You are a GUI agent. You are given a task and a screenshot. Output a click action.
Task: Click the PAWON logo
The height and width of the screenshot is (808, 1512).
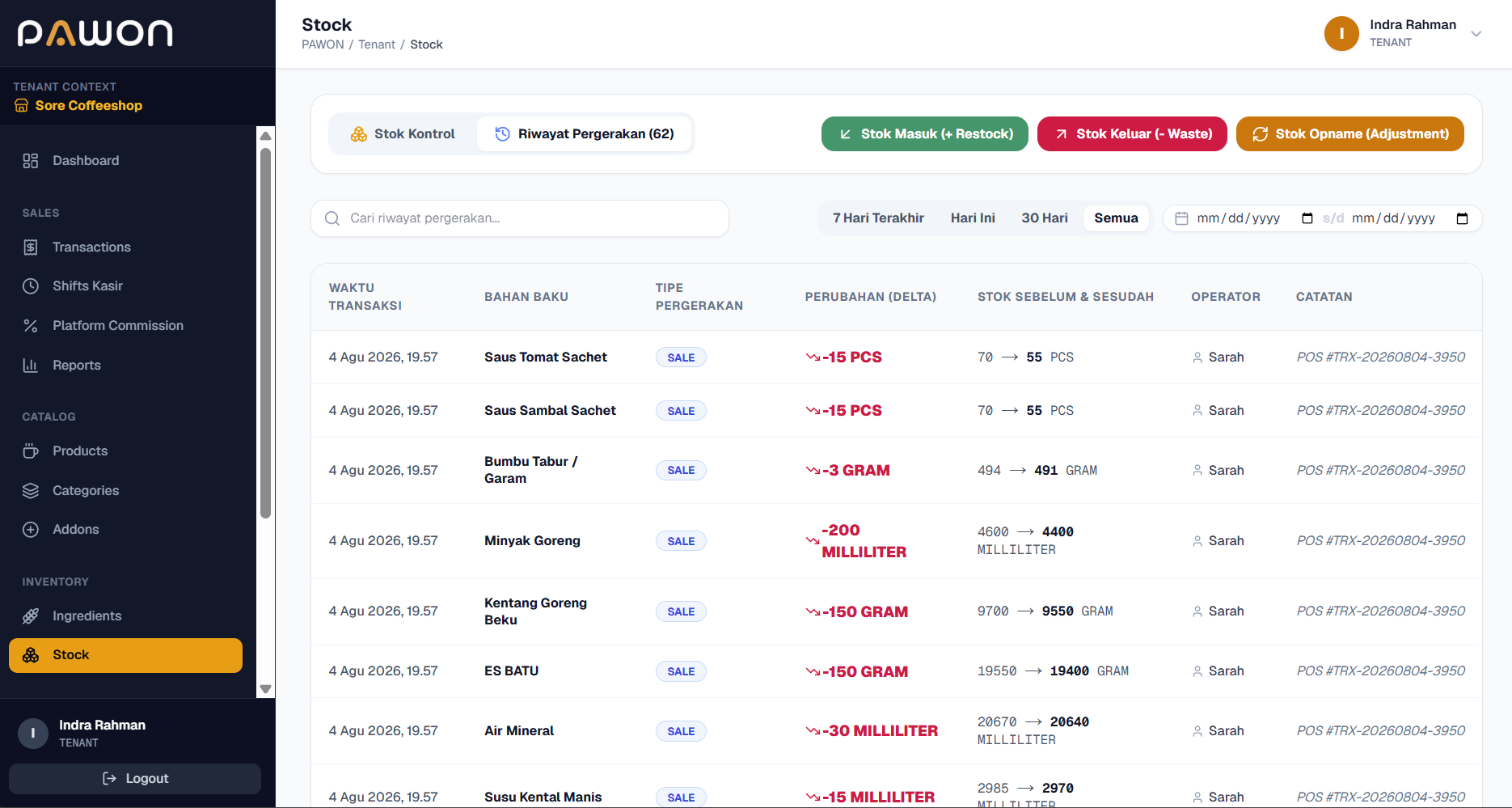pyautogui.click(x=95, y=33)
